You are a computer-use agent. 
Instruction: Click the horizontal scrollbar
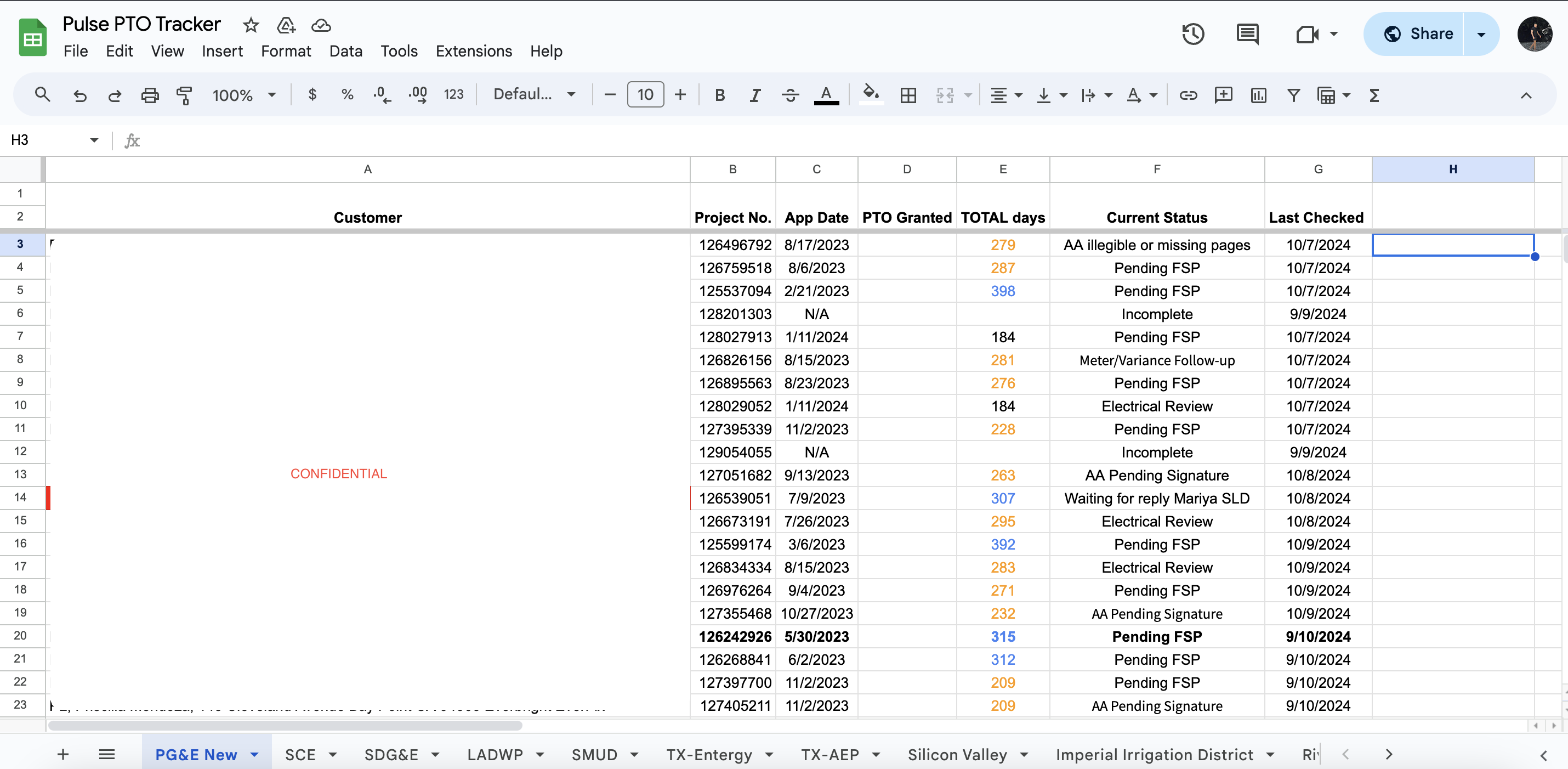[285, 725]
